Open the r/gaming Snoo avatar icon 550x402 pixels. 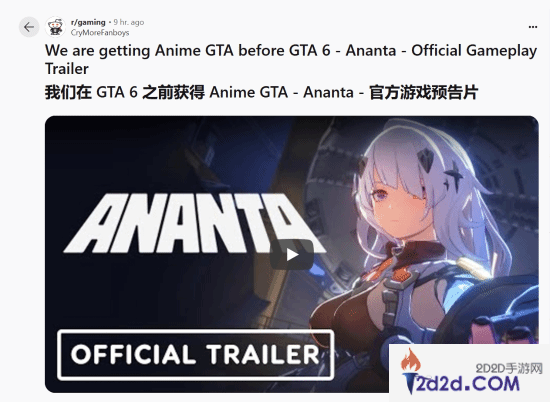coord(55,27)
